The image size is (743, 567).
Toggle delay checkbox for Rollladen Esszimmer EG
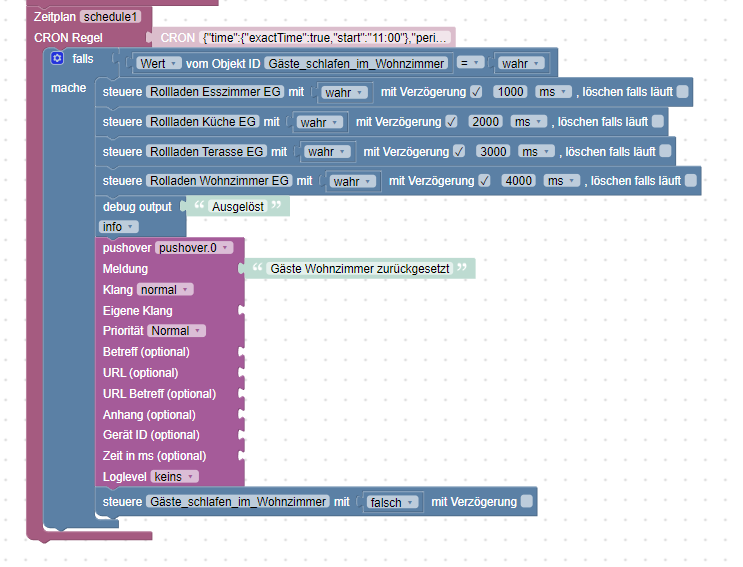476,92
